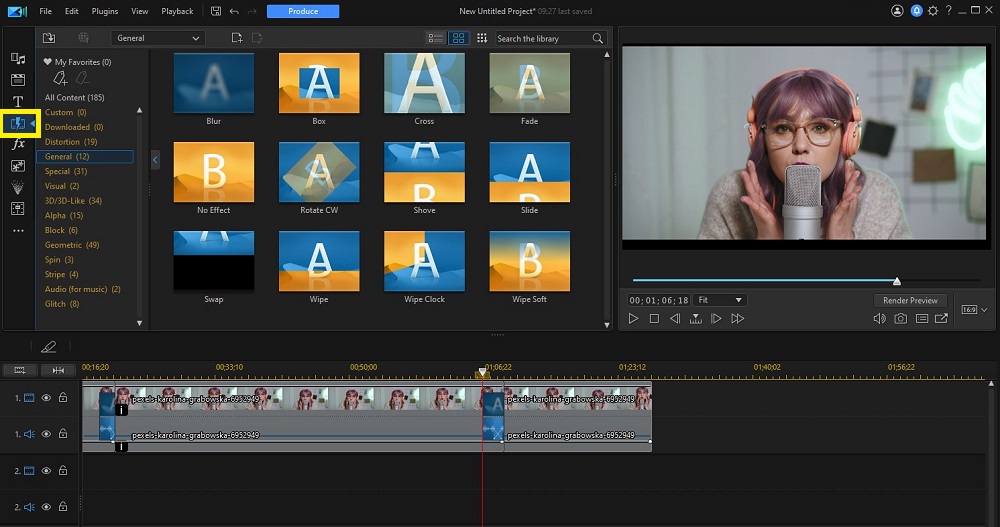Open the Fit zoom dropdown
Image resolution: width=1000 pixels, height=527 pixels.
[720, 300]
